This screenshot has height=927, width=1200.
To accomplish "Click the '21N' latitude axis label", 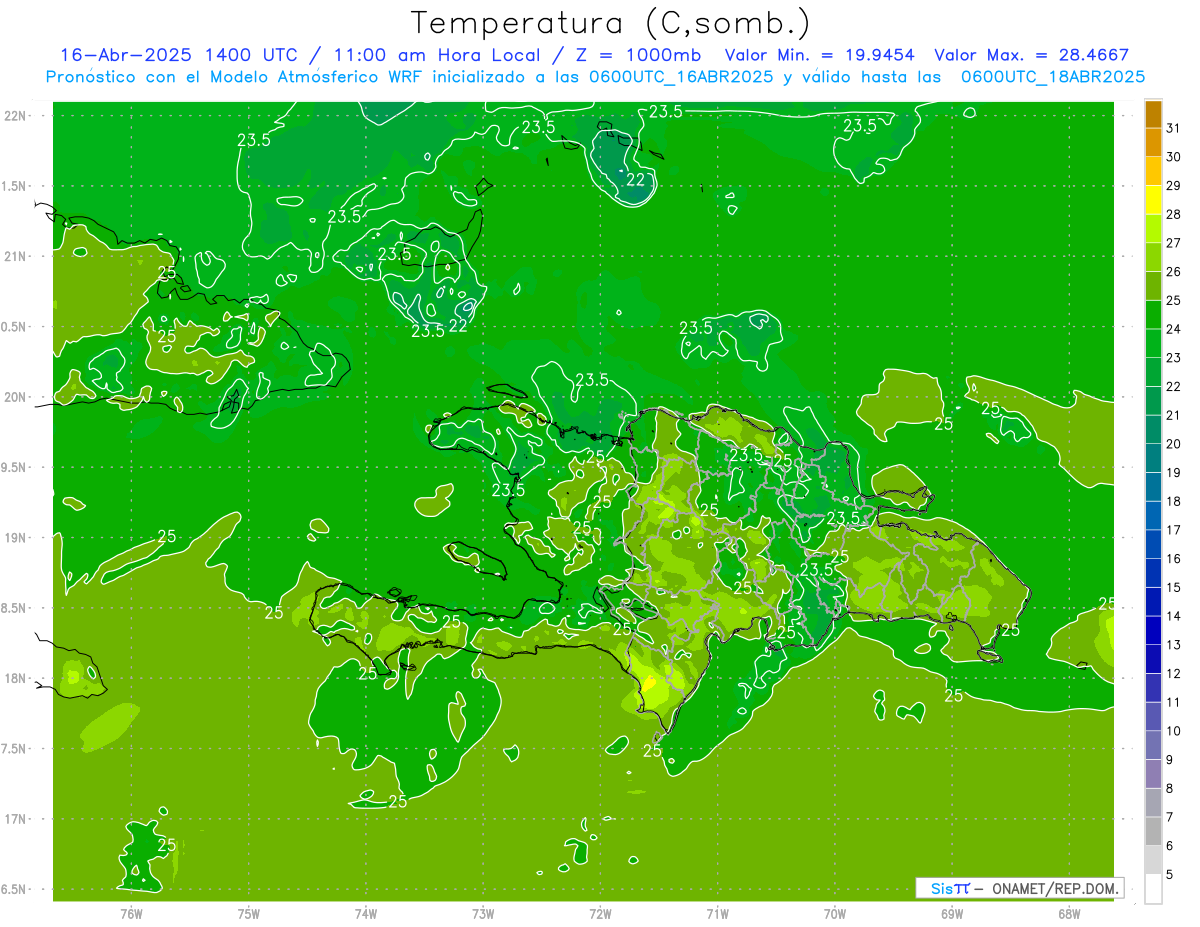I will click(x=13, y=256).
